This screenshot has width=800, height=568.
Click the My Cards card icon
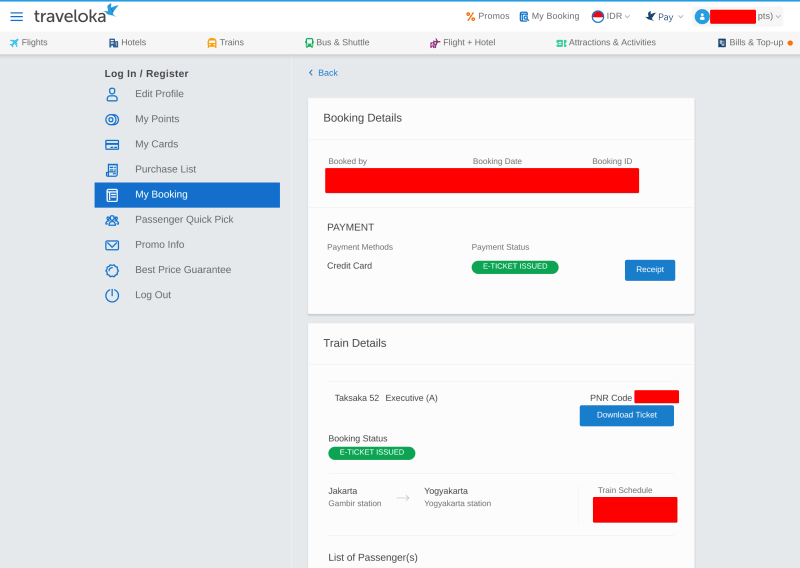[112, 145]
